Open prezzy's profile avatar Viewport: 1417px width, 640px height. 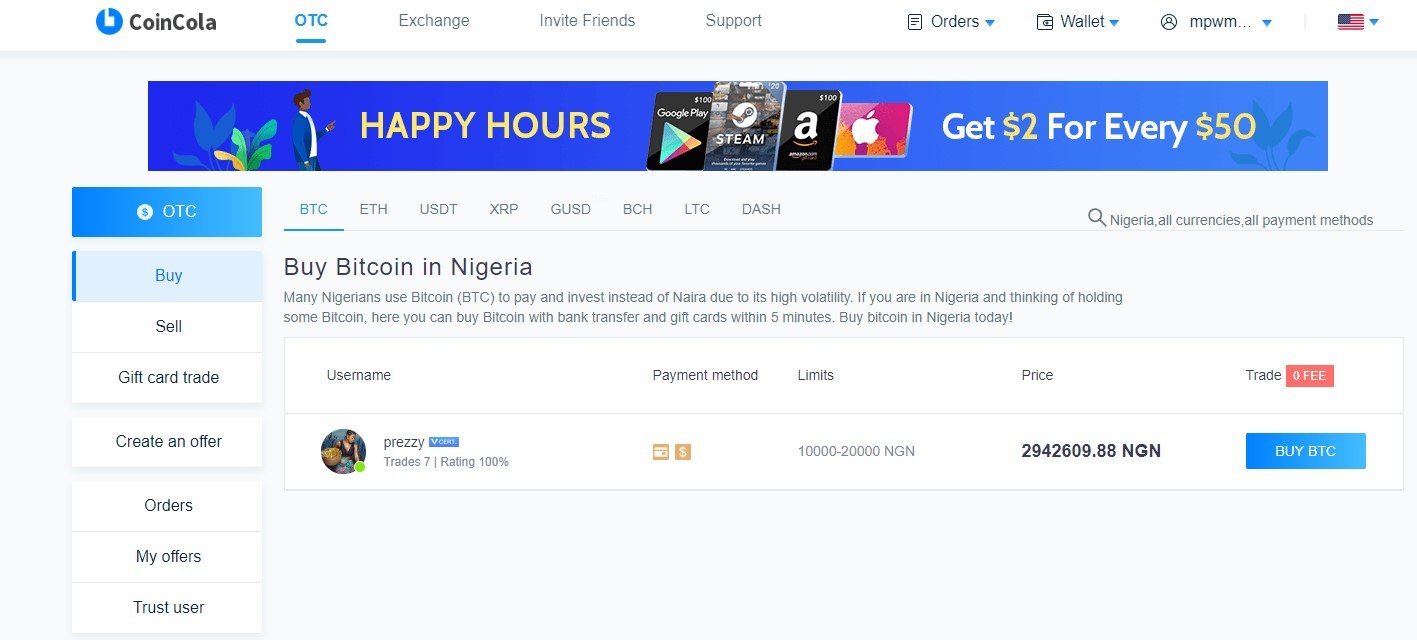click(343, 451)
